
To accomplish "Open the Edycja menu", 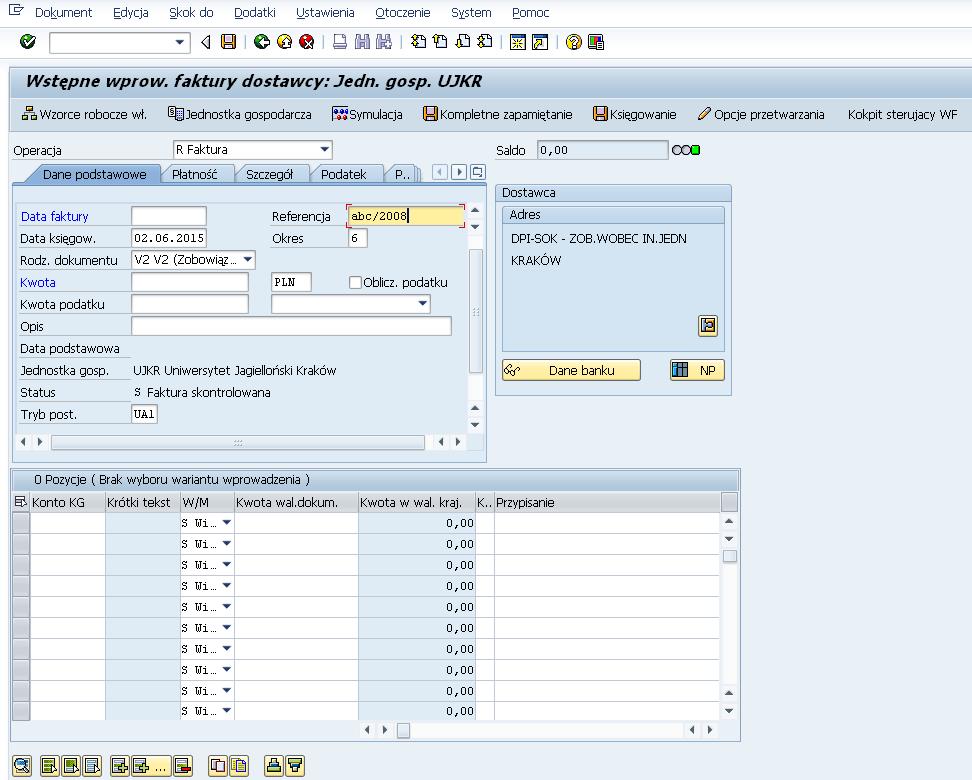I will [x=131, y=12].
